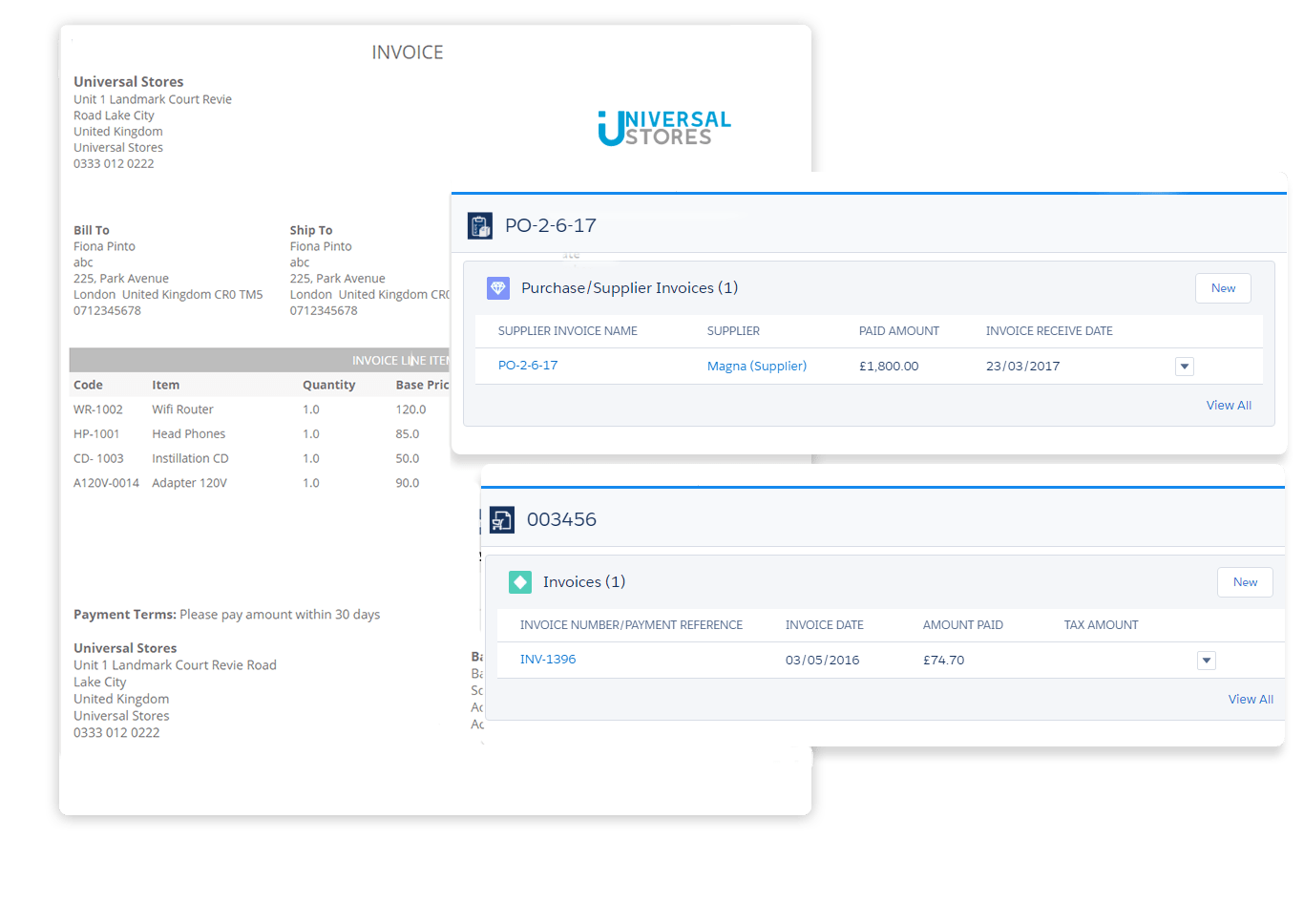Click the Invoices (1) heading
This screenshot has width=1304, height=924.
click(x=584, y=582)
